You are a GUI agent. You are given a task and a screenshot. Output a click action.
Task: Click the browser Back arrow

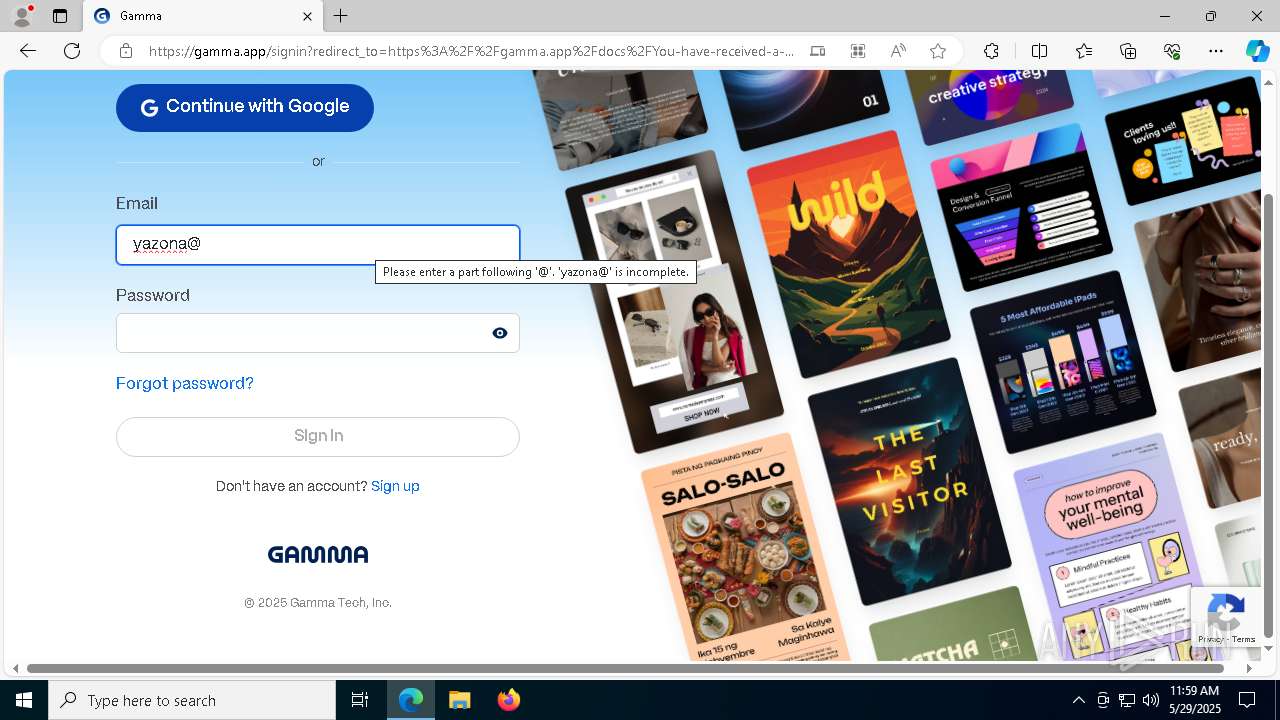[x=28, y=51]
